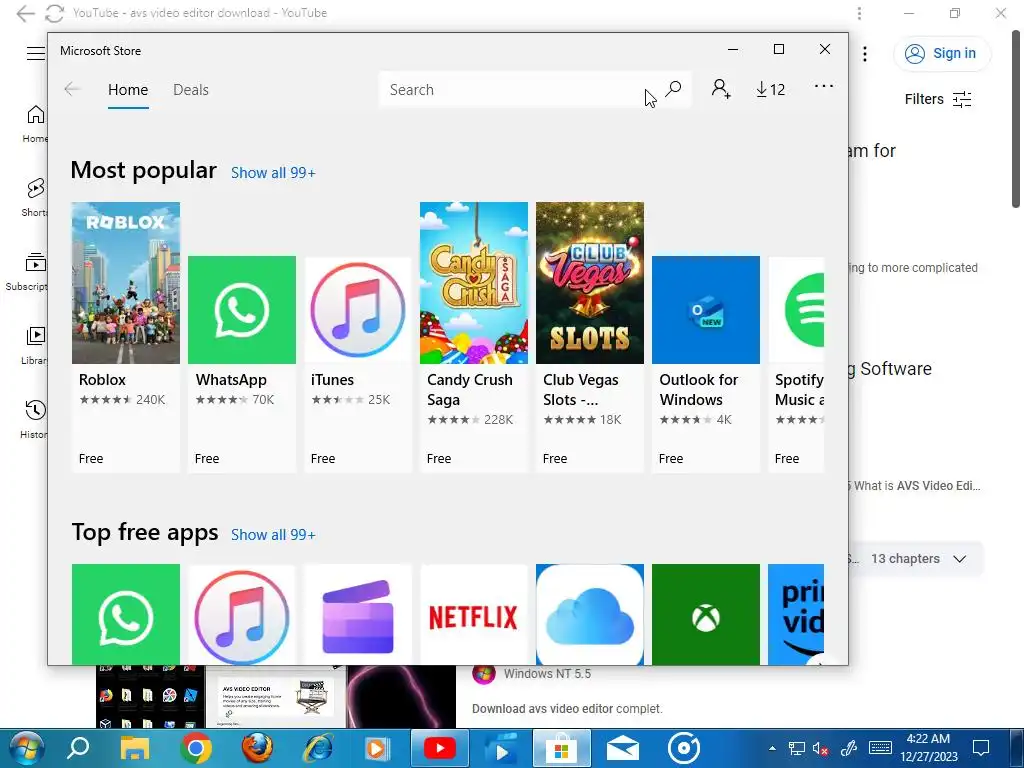Open YouTube History in the sidebar
Screen dimensions: 1024x768
pos(35,419)
